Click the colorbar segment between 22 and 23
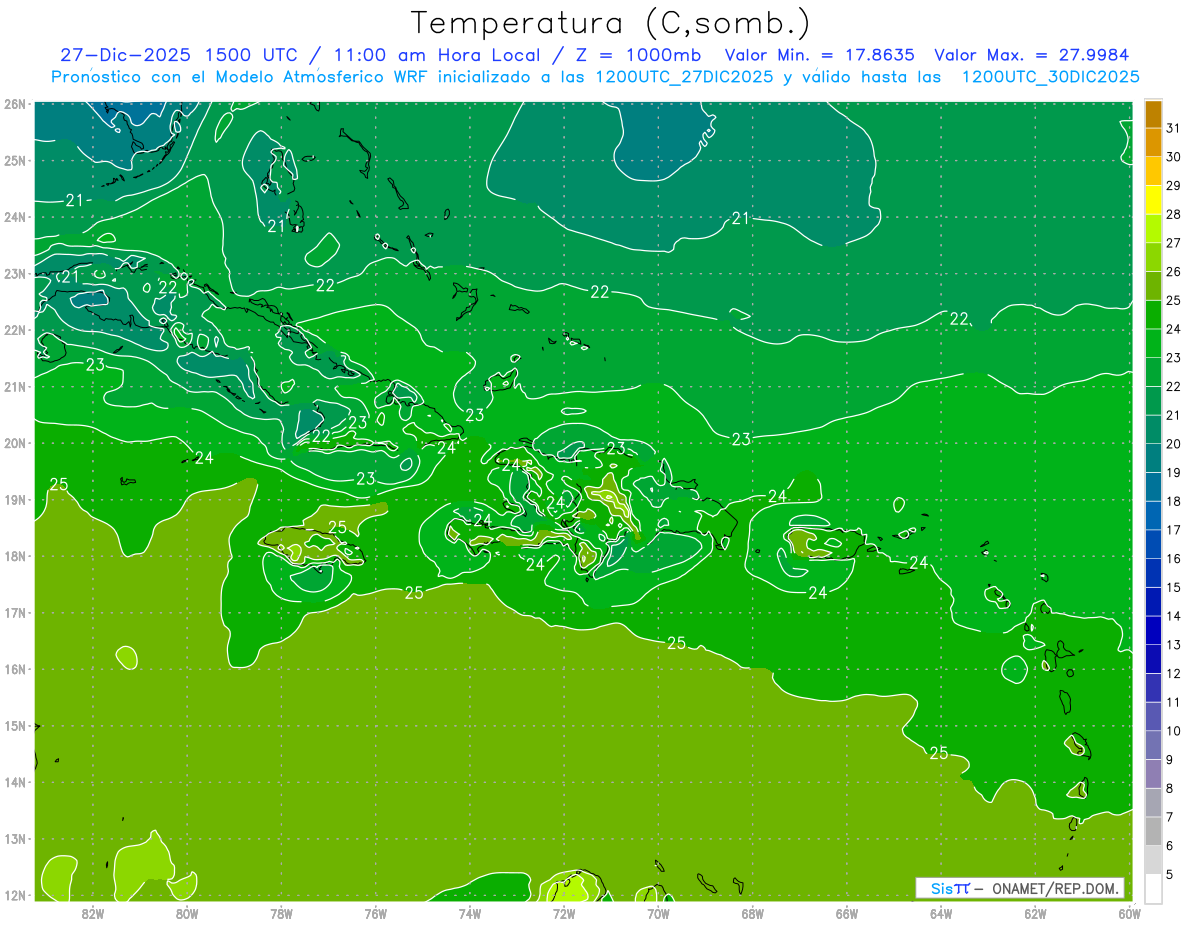Screen dimensions: 1200x927 point(1153,372)
